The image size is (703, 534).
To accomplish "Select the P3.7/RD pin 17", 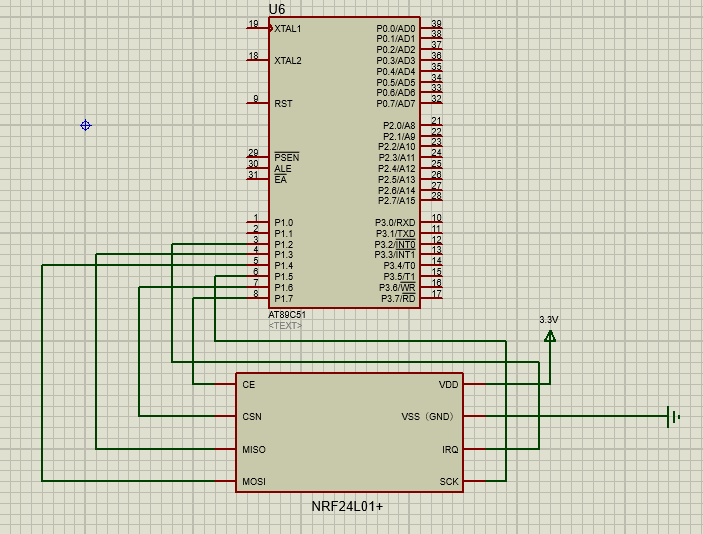I will click(x=432, y=298).
